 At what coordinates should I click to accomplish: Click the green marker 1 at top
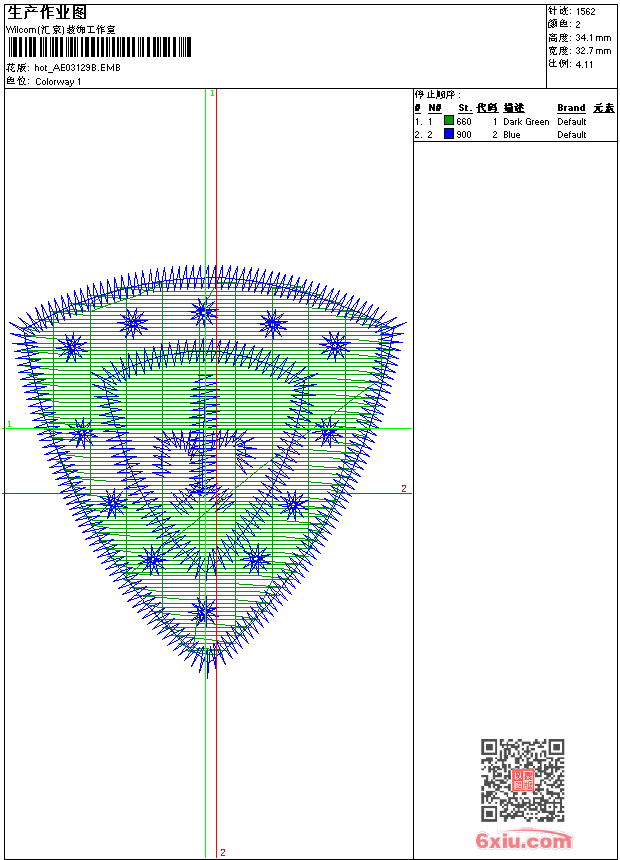point(212,93)
